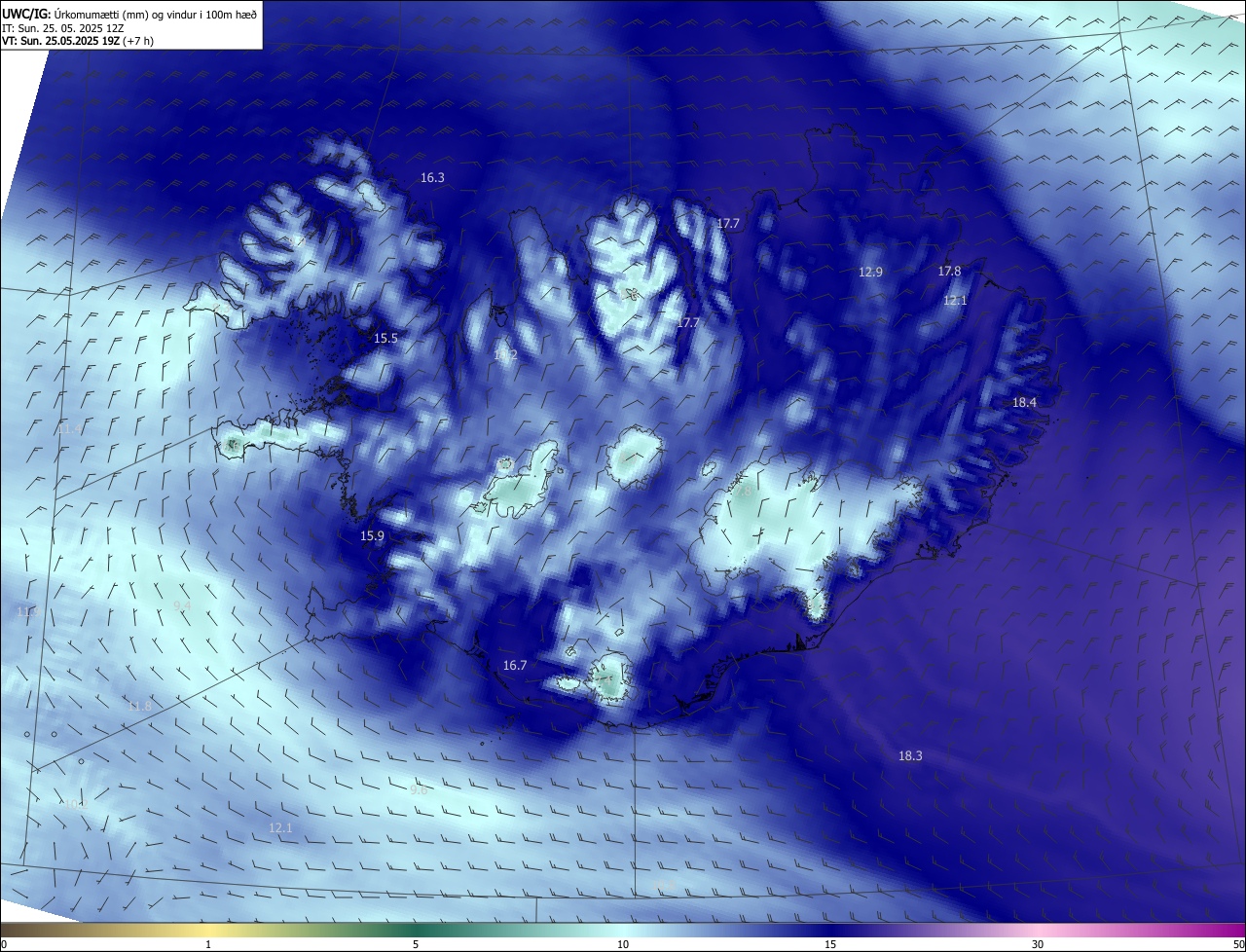Click the 15.9 value on the map
Viewport: 1246px width, 952px height.
click(372, 536)
